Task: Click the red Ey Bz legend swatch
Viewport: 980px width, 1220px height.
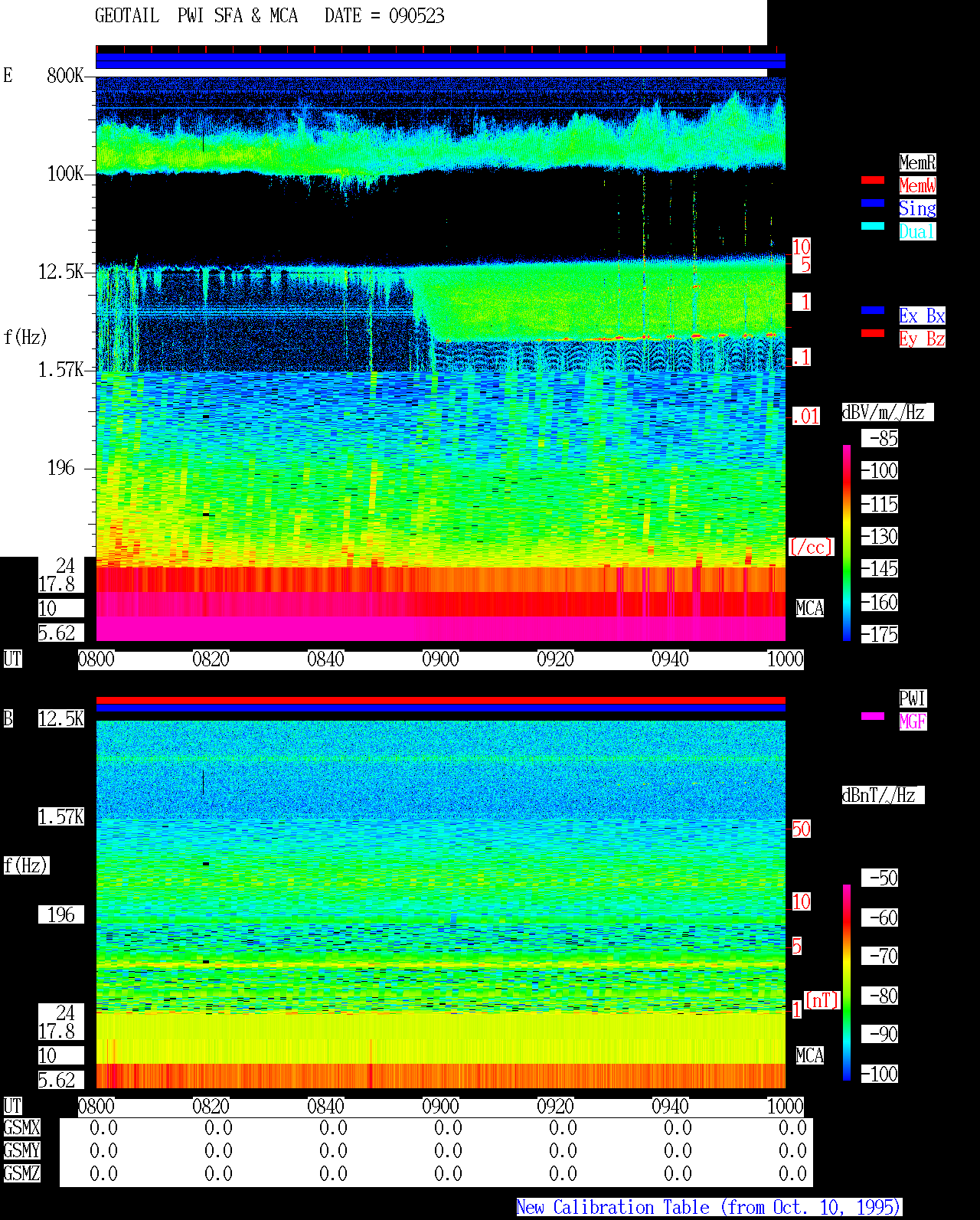Action: pyautogui.click(x=873, y=333)
